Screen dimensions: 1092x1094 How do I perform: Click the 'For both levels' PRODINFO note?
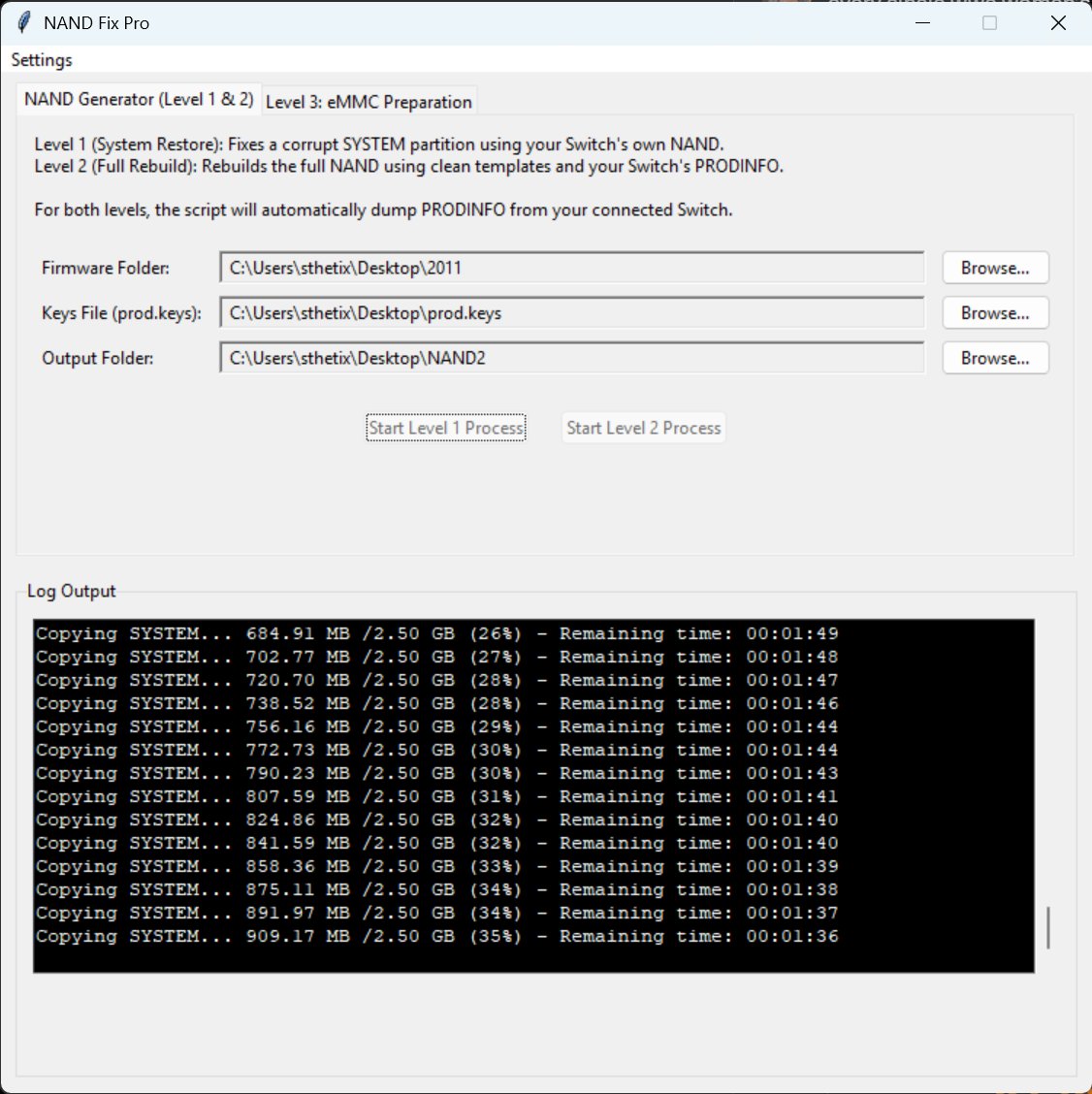[383, 210]
